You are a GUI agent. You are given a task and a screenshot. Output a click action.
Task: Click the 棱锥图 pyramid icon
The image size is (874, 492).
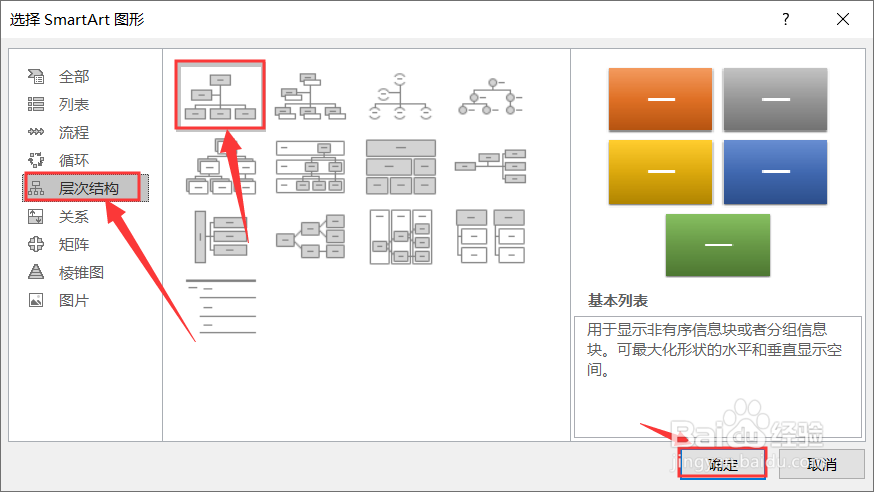tap(36, 272)
